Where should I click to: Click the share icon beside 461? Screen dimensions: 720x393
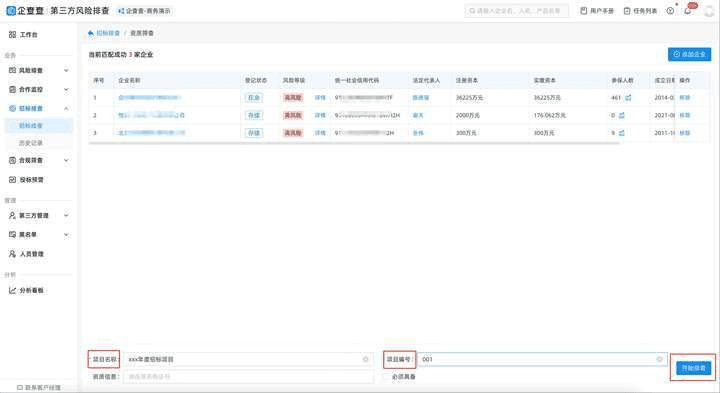click(x=628, y=97)
